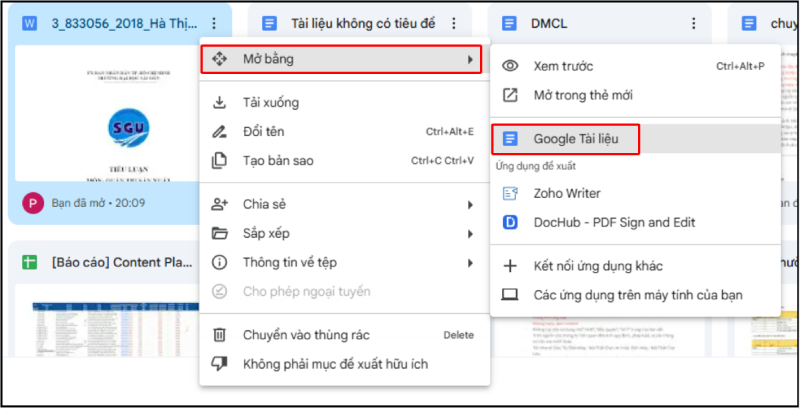
Task: Click the trash bin icon
Action: (219, 335)
